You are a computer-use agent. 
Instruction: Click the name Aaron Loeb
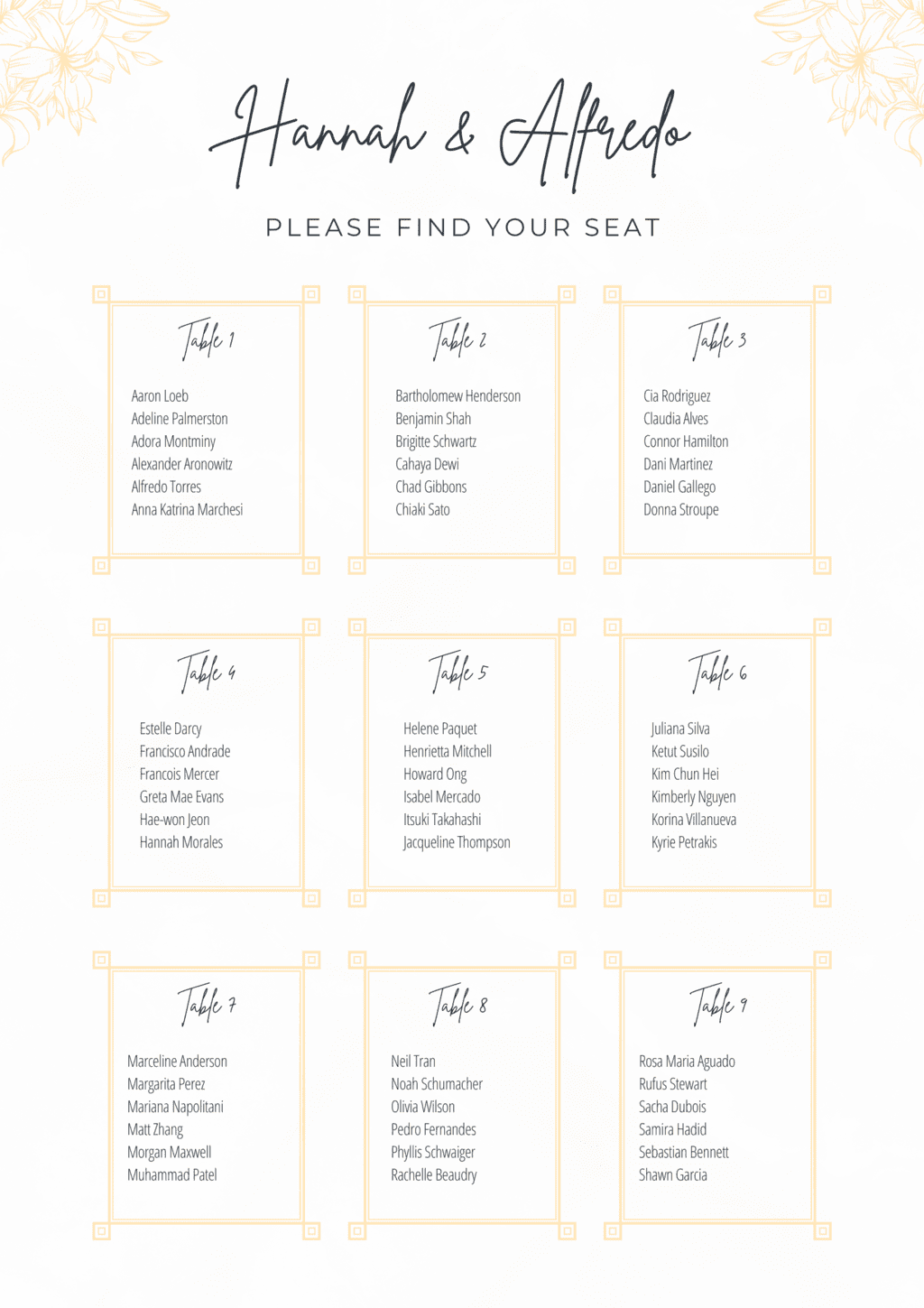tap(160, 396)
